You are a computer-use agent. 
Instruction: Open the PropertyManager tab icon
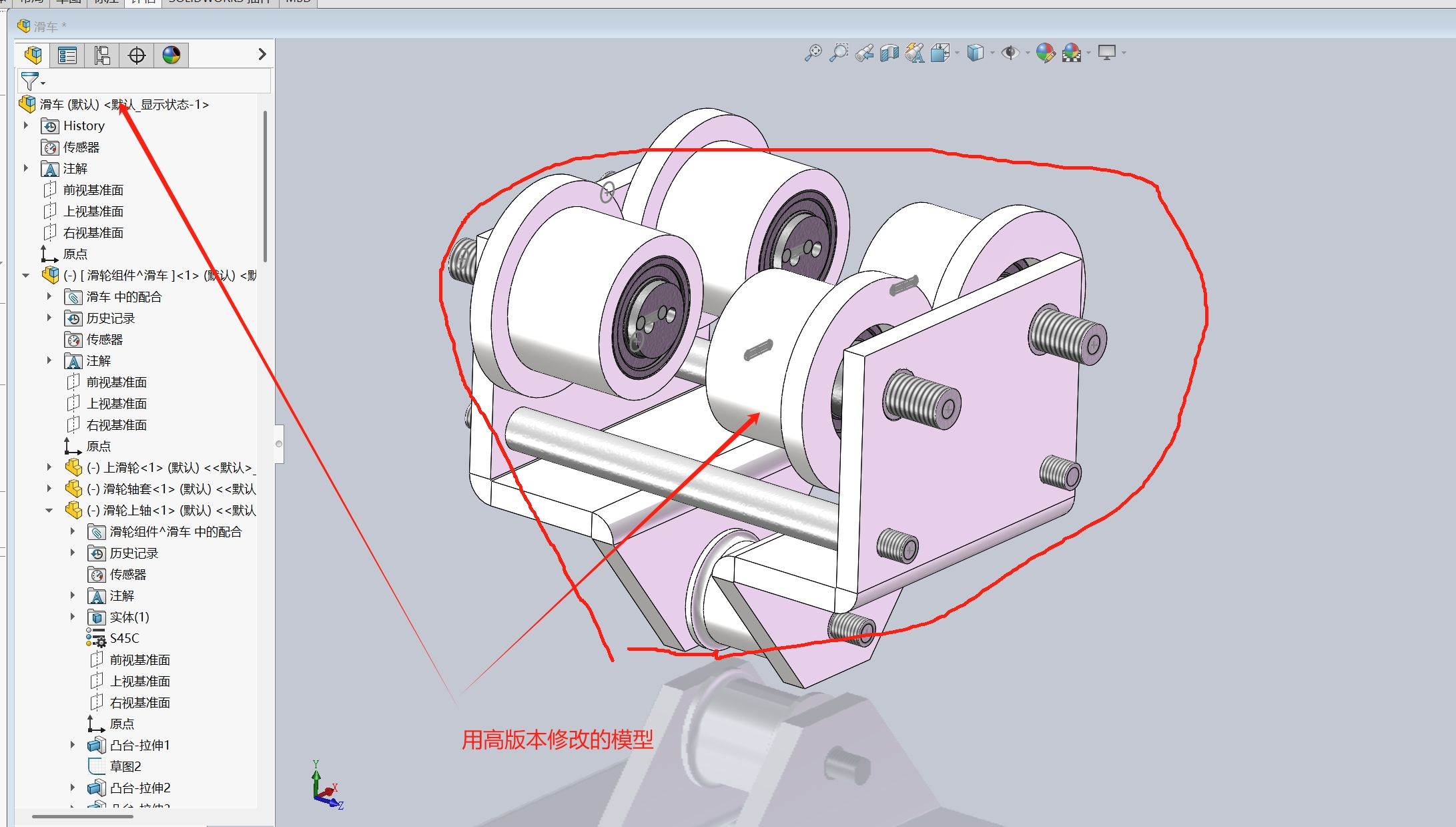pyautogui.click(x=67, y=55)
